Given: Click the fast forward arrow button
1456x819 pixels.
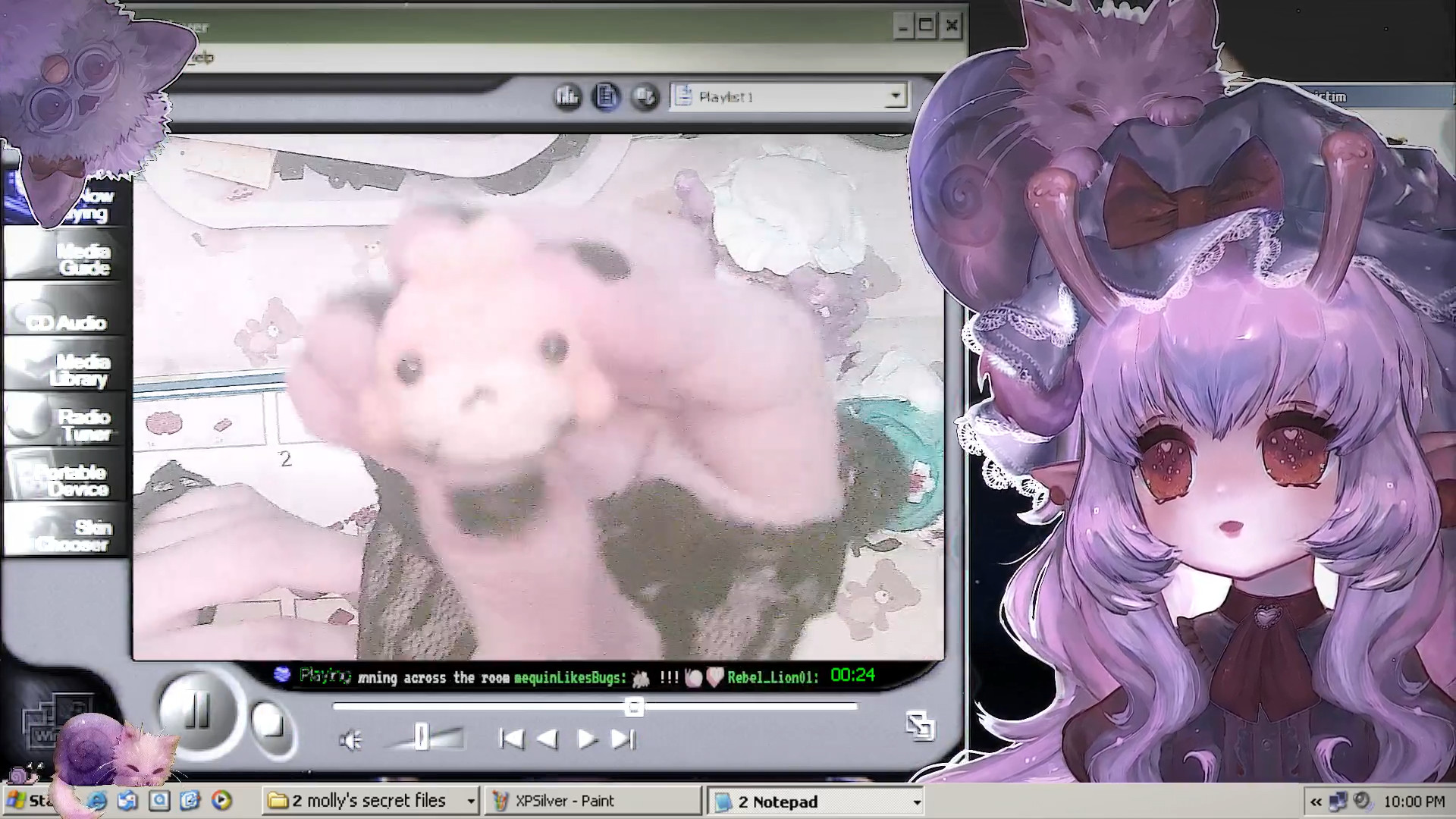Looking at the screenshot, I should point(586,739).
